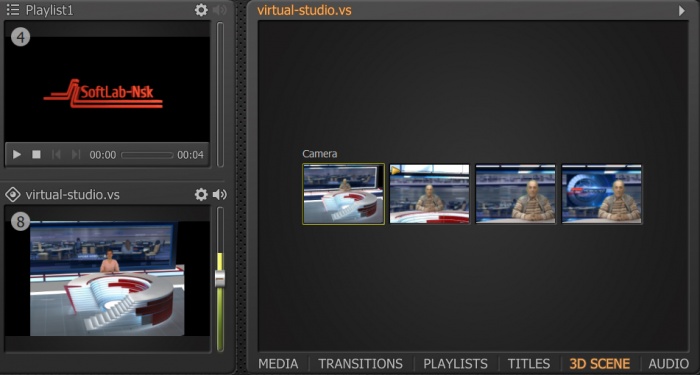
Task: Skip to previous playlist item
Action: point(56,154)
